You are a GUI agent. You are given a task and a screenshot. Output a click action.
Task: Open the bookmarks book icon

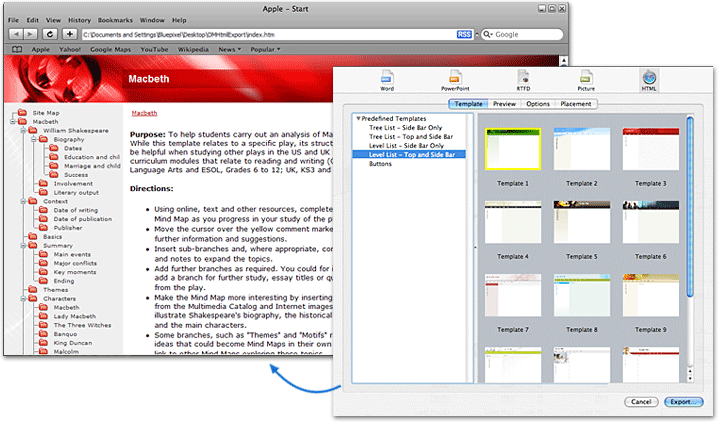17,49
